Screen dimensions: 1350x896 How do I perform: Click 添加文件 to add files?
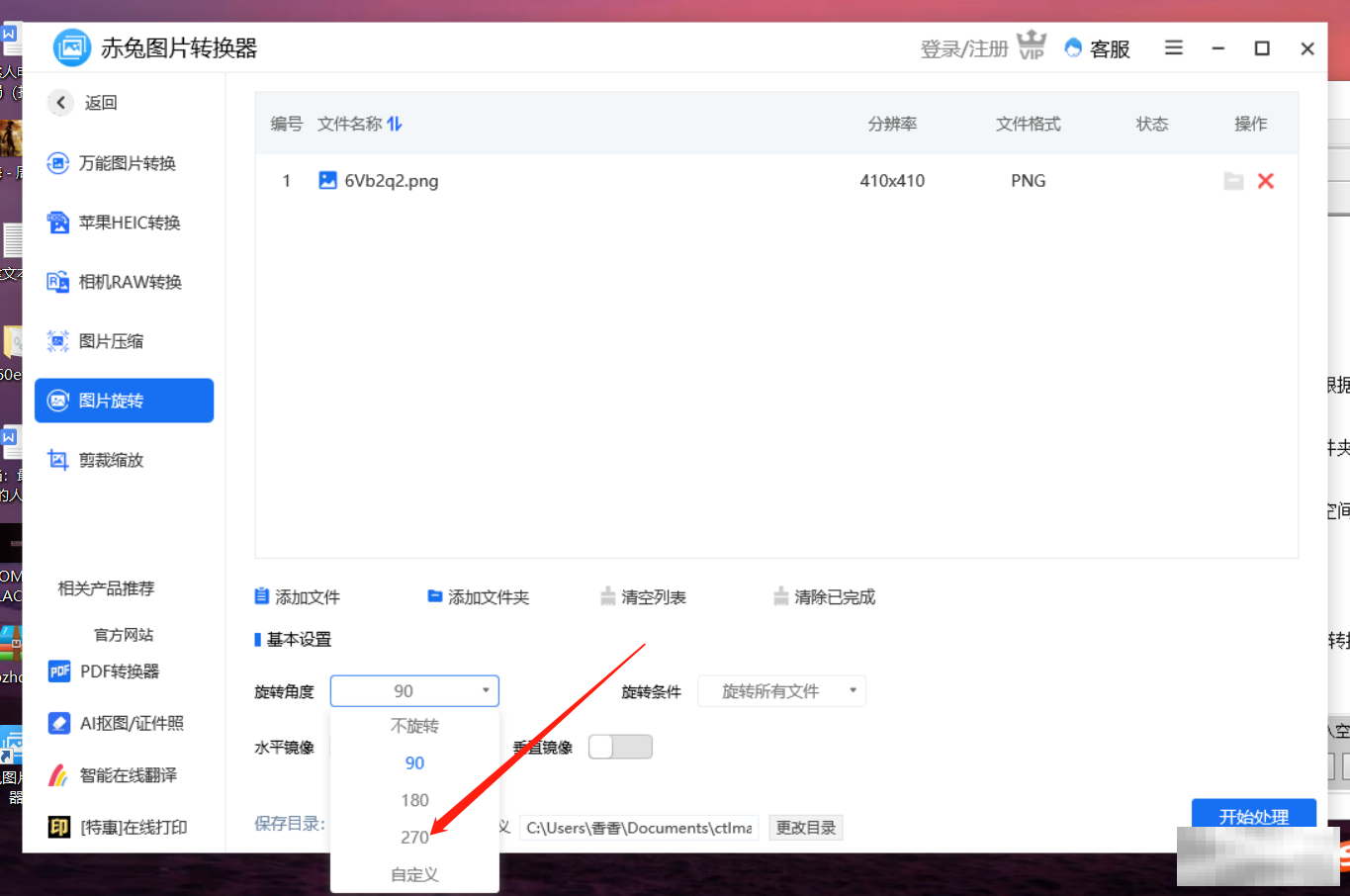click(298, 596)
